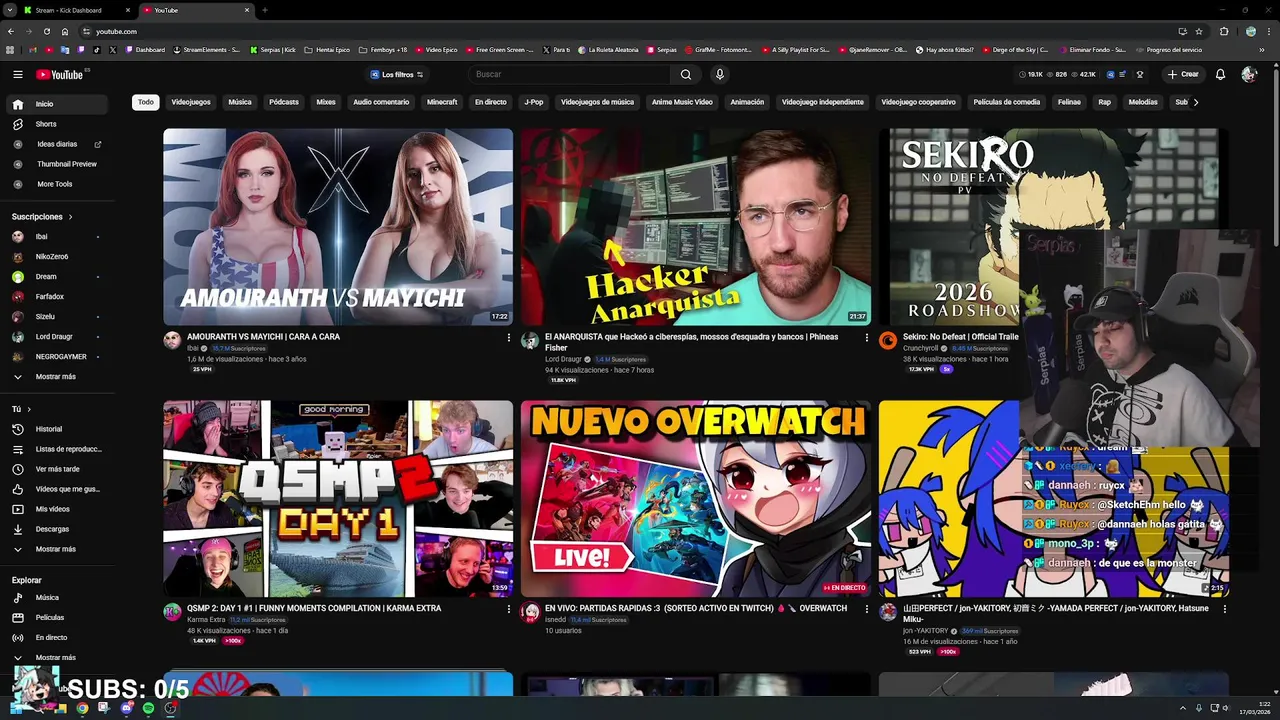Open the Los filtros dropdown
1280x720 pixels.
pos(397,75)
